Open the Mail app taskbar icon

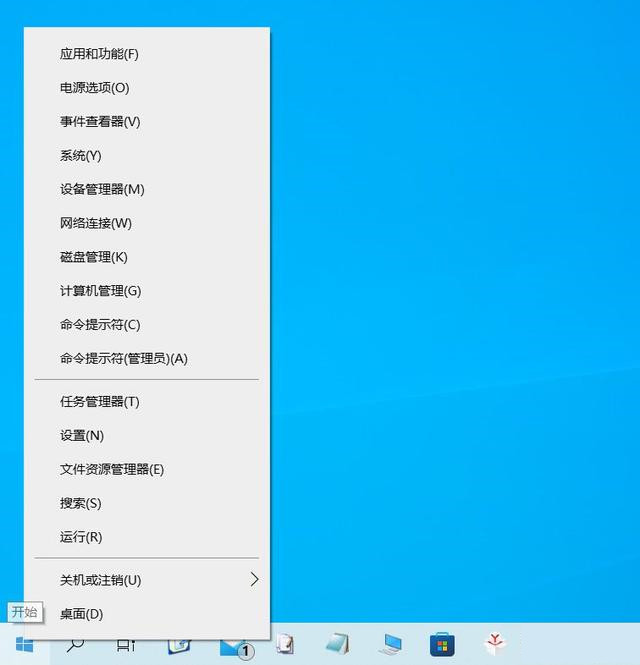[233, 646]
